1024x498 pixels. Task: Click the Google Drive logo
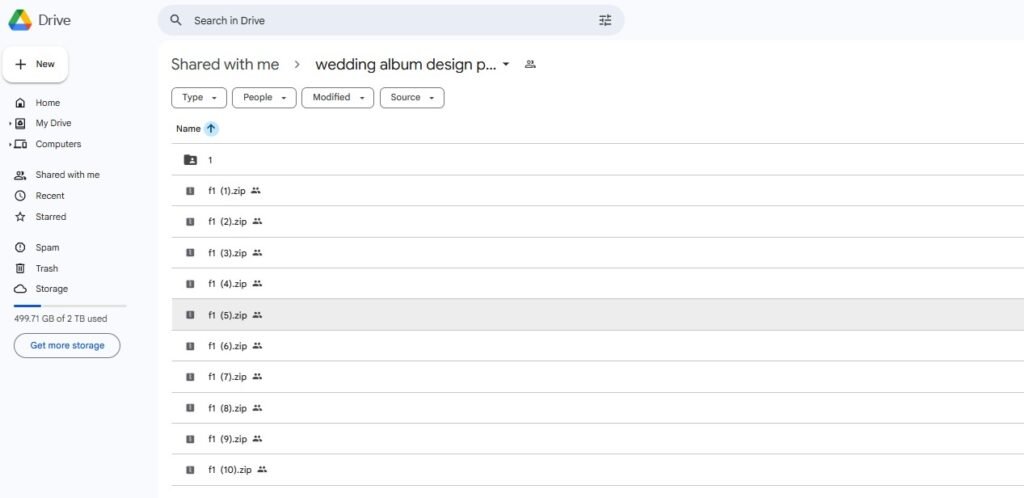22,20
